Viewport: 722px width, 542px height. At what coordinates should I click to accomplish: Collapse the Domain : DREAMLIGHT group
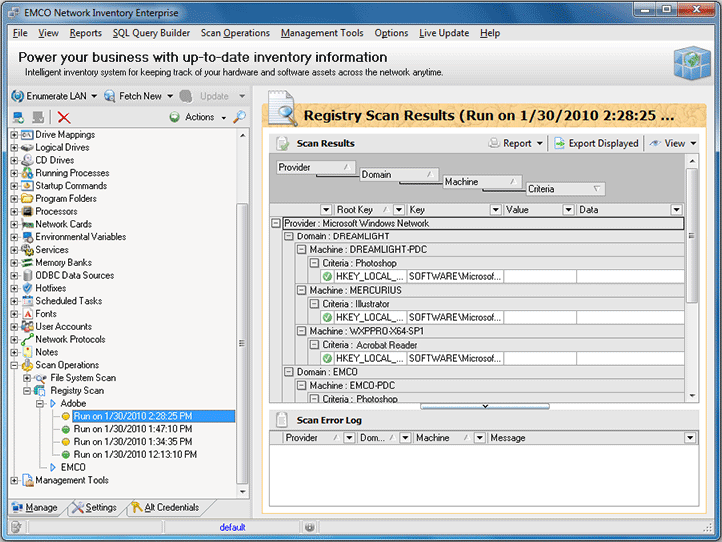click(x=289, y=236)
